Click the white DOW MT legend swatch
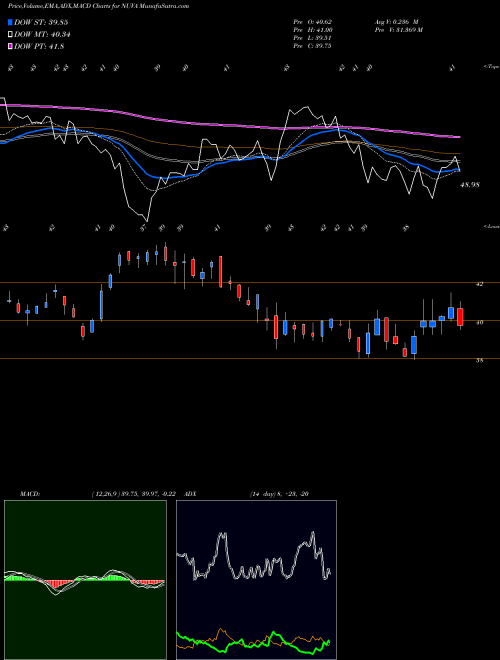Screen dimensions: 500x660 [10, 35]
